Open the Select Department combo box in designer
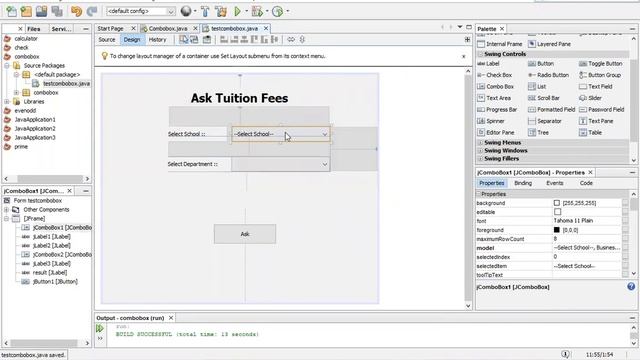The image size is (640, 360). click(281, 164)
